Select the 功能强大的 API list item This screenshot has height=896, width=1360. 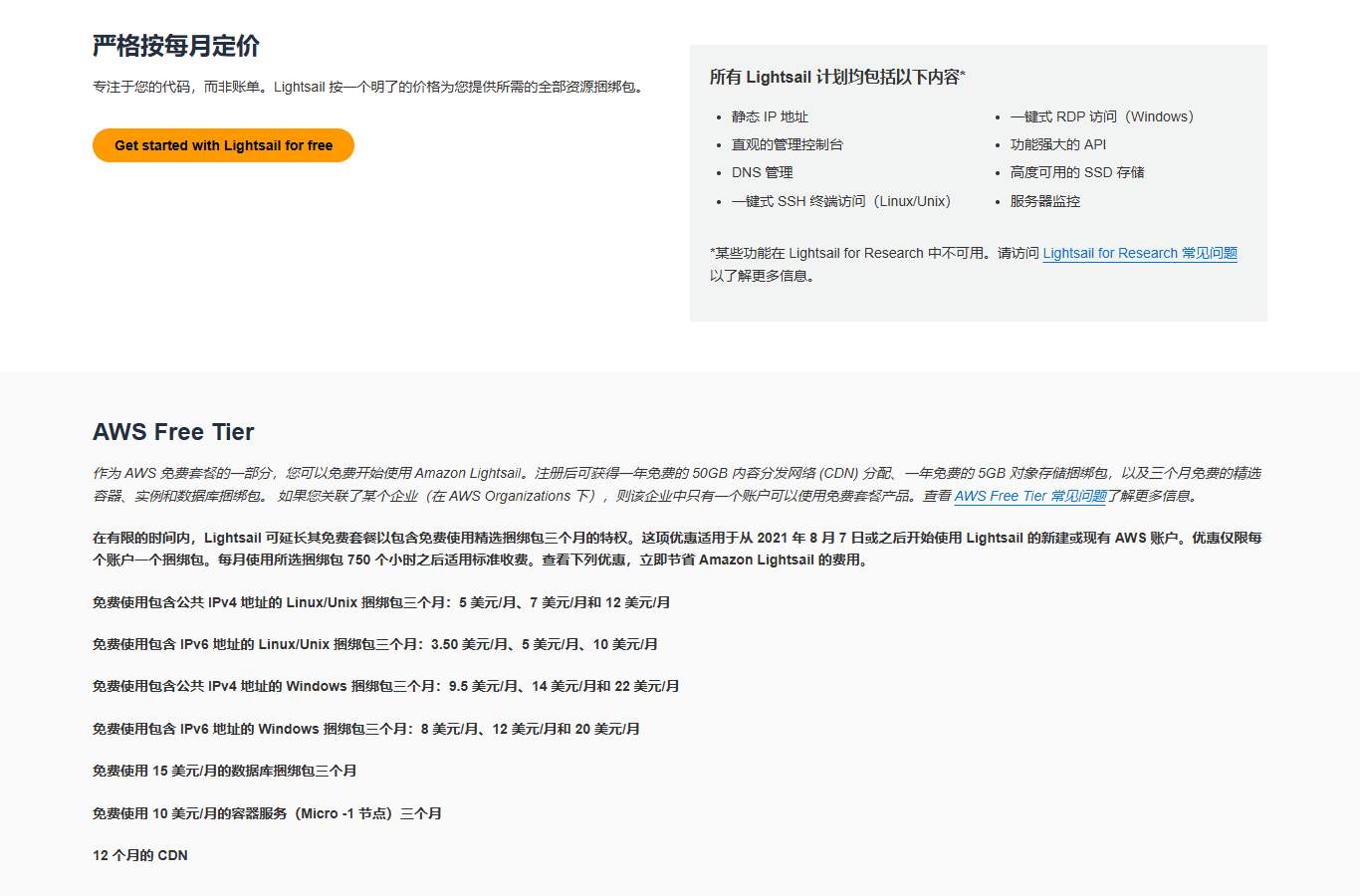[x=1058, y=144]
